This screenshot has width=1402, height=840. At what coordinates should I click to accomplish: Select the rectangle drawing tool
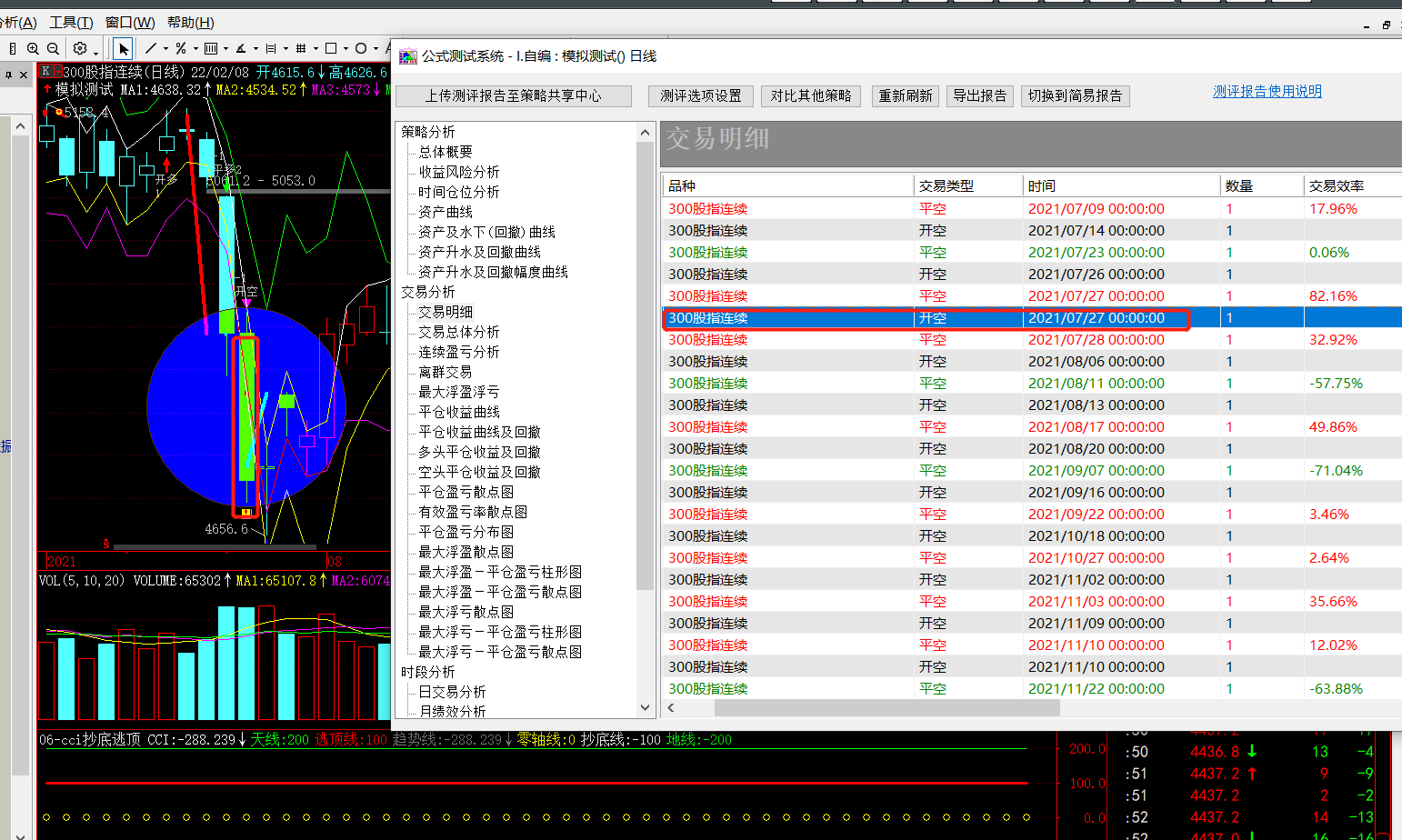click(x=331, y=48)
